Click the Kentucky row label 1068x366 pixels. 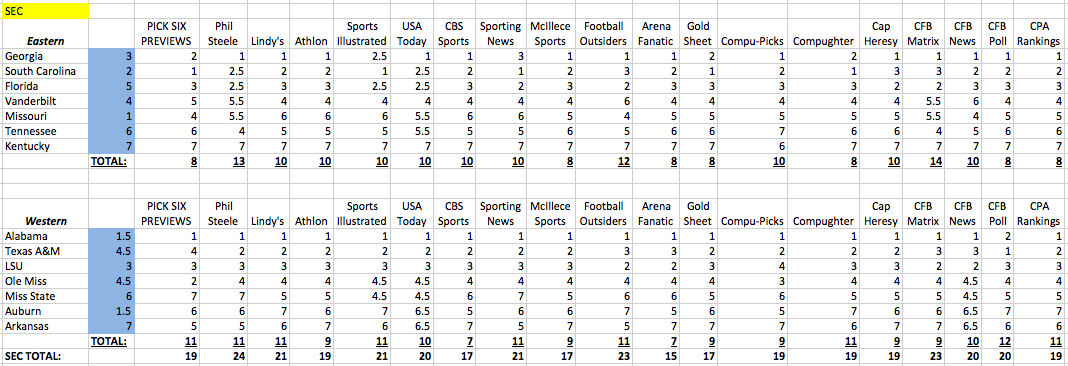tap(45, 147)
